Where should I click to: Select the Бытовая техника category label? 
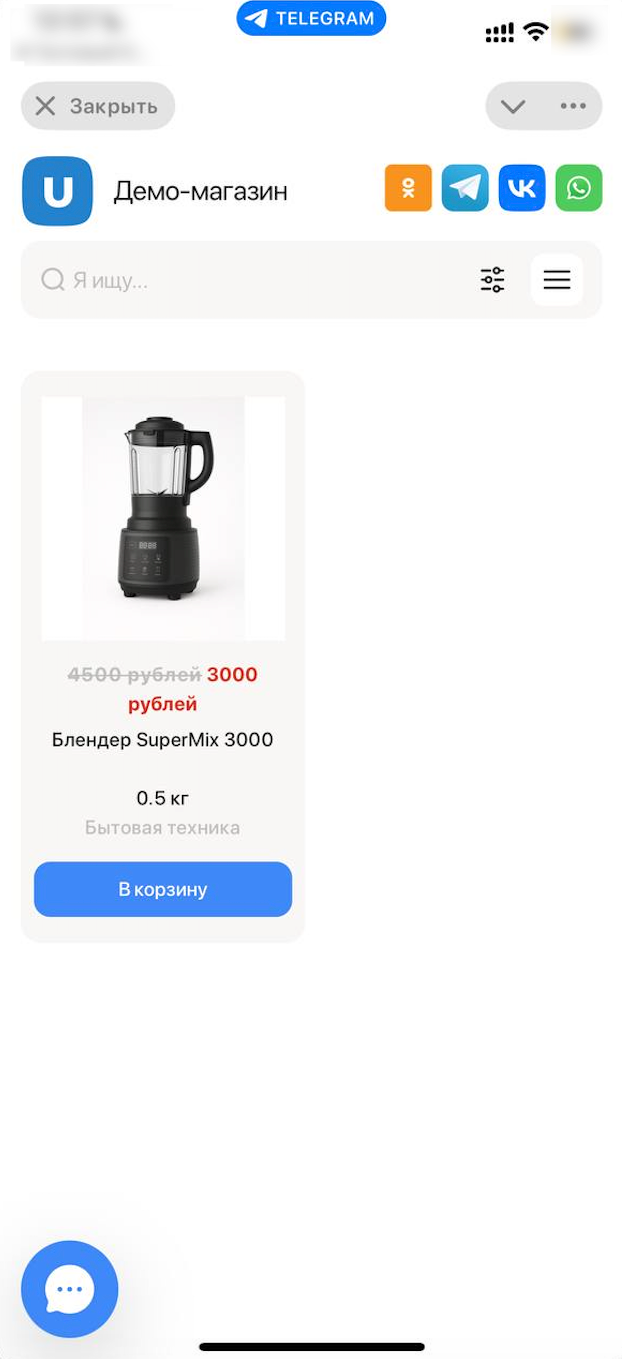(163, 828)
